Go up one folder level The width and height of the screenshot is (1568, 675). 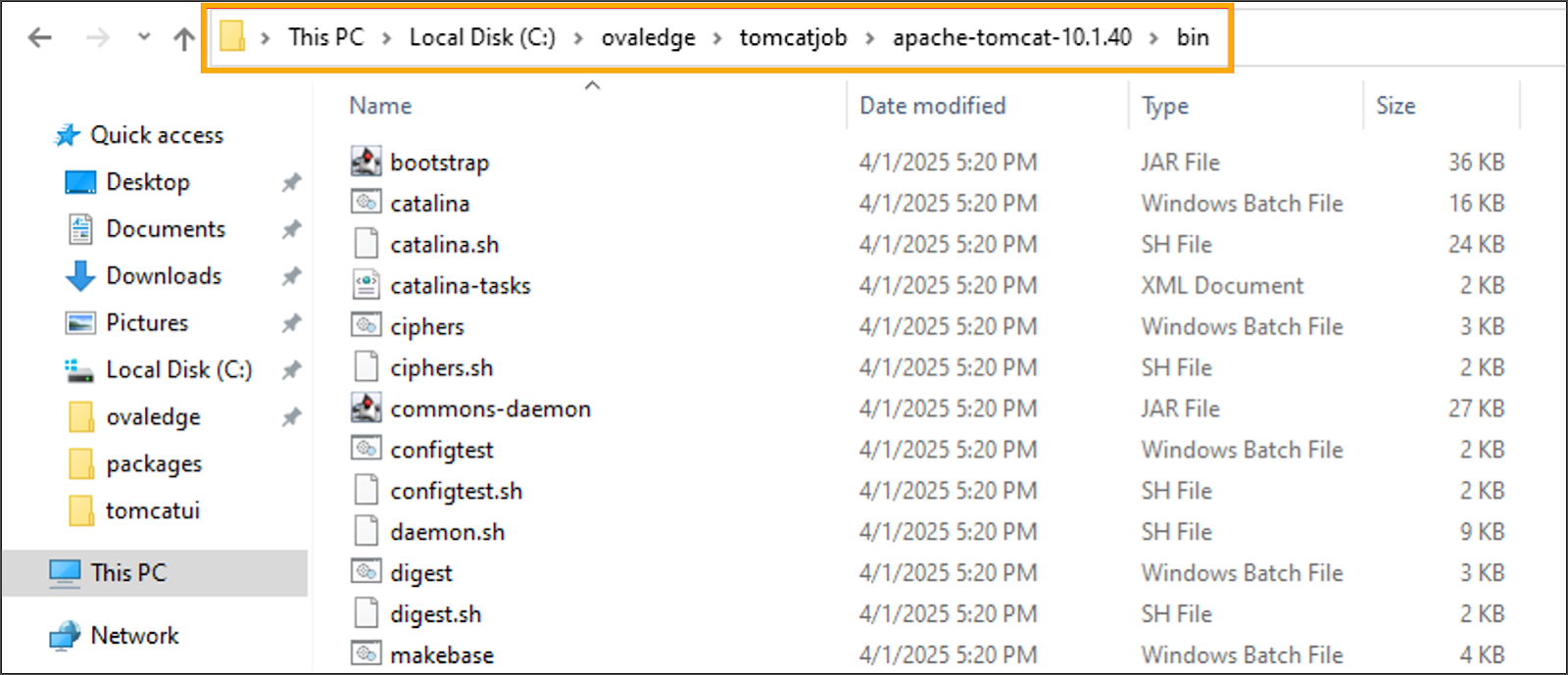pos(183,38)
